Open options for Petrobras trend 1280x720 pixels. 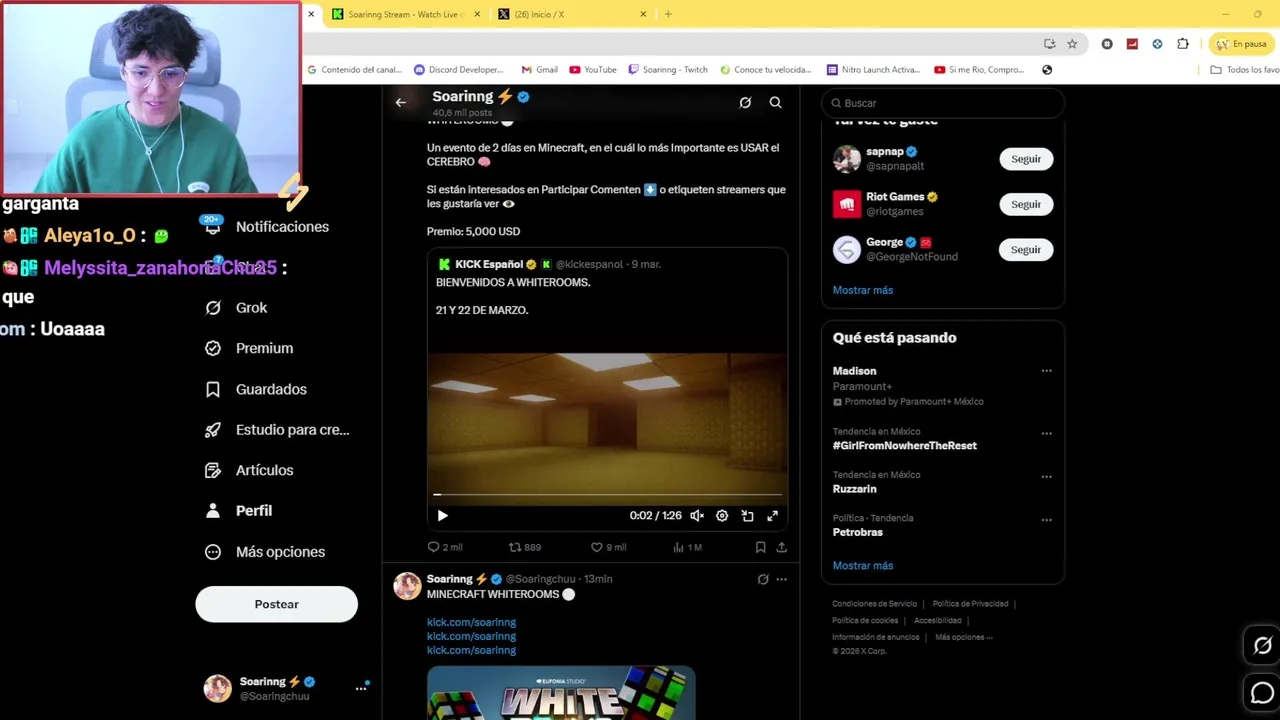point(1046,520)
